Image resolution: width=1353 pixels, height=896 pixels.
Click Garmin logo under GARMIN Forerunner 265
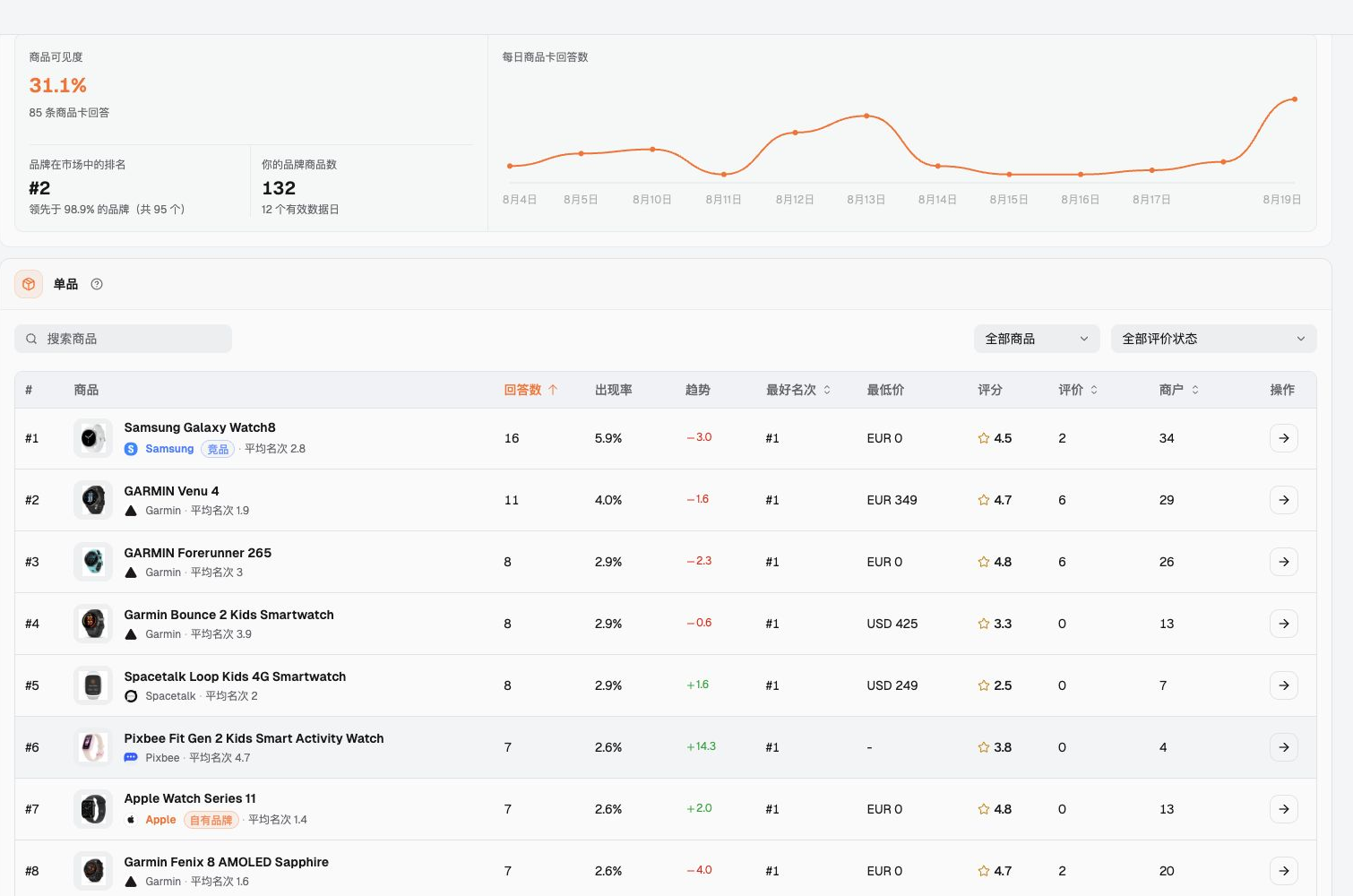pyautogui.click(x=131, y=573)
